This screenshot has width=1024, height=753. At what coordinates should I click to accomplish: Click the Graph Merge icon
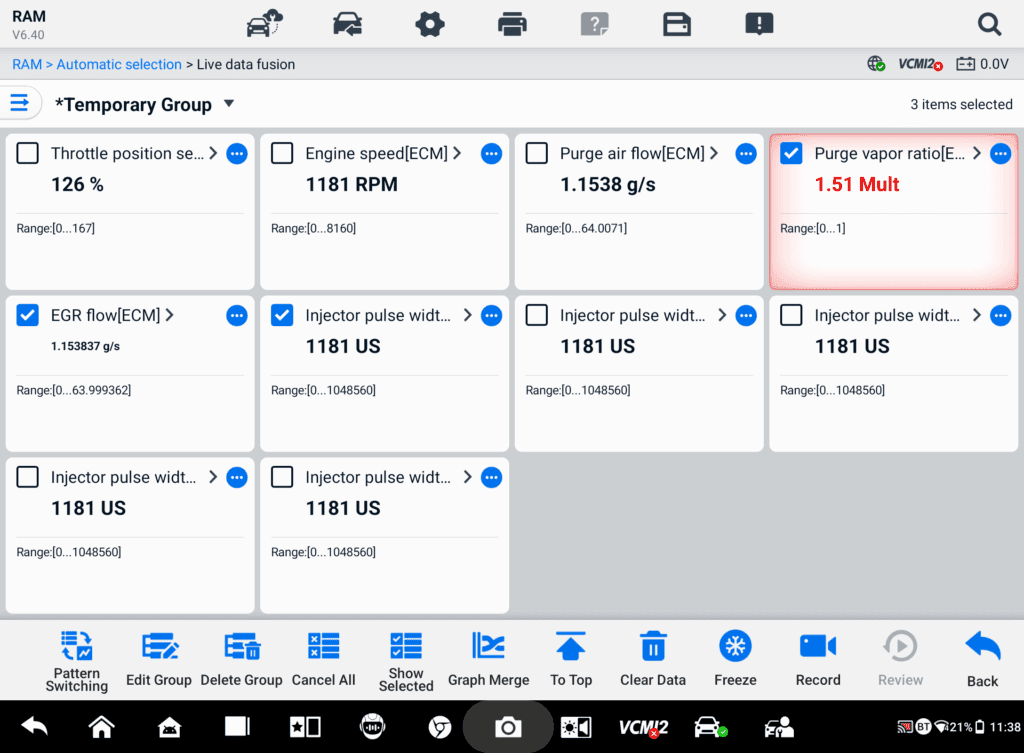click(488, 647)
